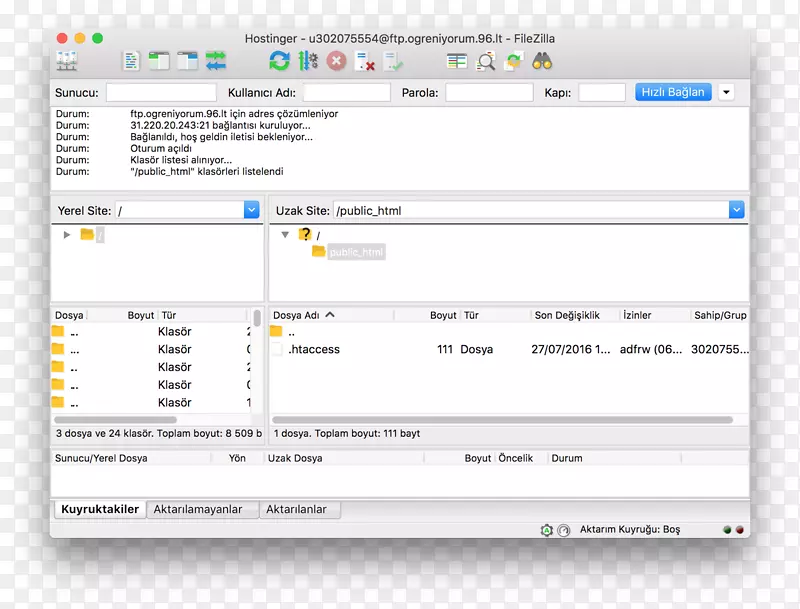
Task: Sort remote files by Son Değişiklik column
Action: 567,315
